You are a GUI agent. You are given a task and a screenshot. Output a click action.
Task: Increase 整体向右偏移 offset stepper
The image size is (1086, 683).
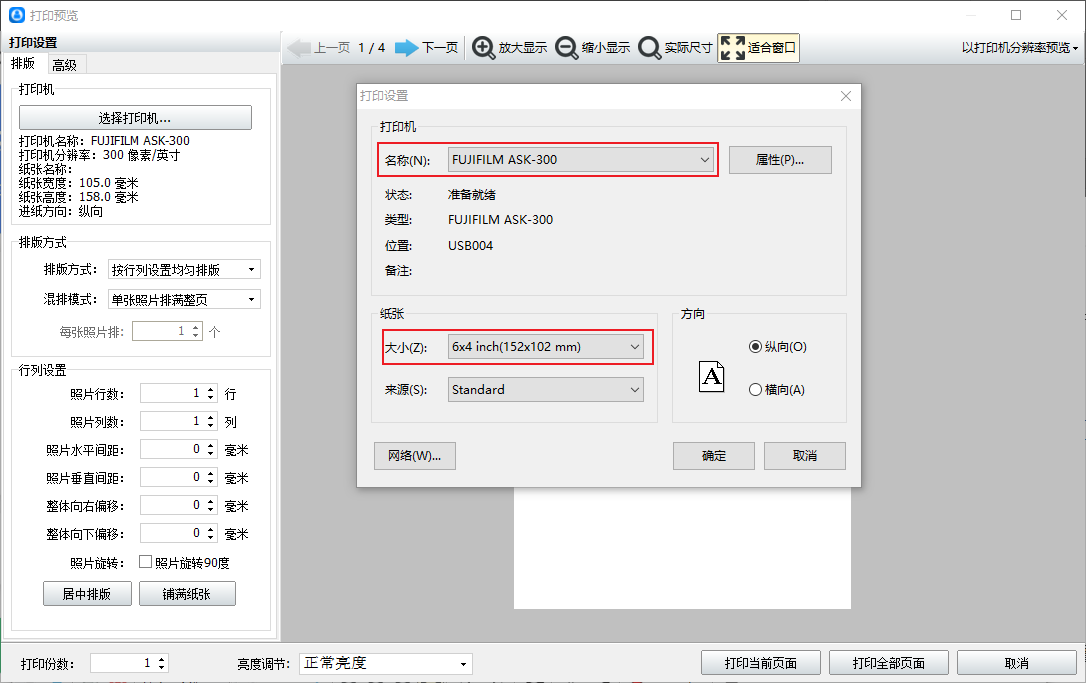(x=211, y=502)
